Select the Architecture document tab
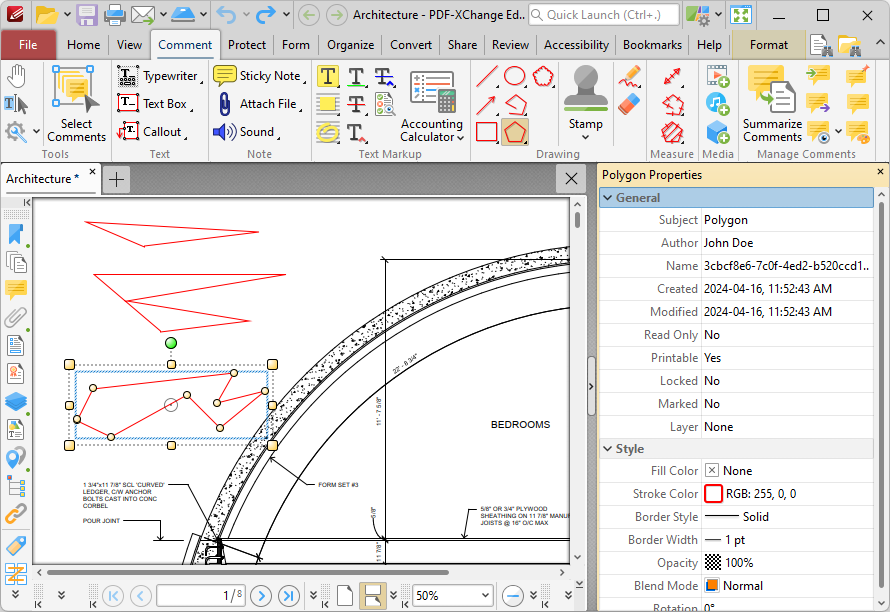Viewport: 890px width, 612px height. pyautogui.click(x=43, y=179)
